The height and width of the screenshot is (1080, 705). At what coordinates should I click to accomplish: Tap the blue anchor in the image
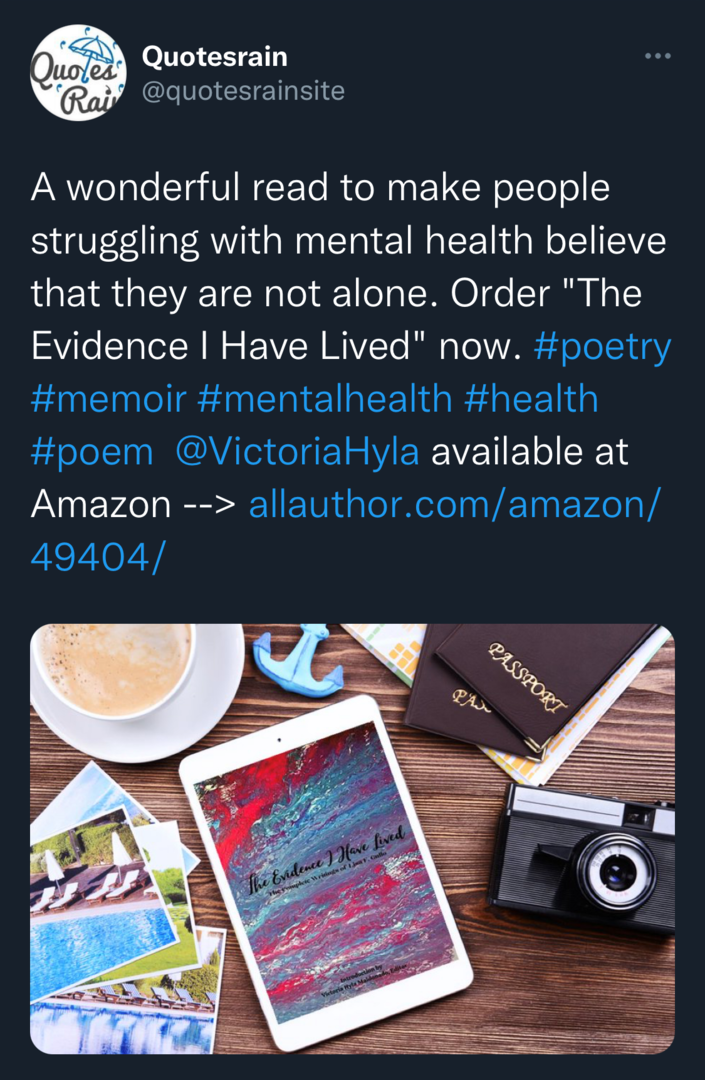pos(298,662)
